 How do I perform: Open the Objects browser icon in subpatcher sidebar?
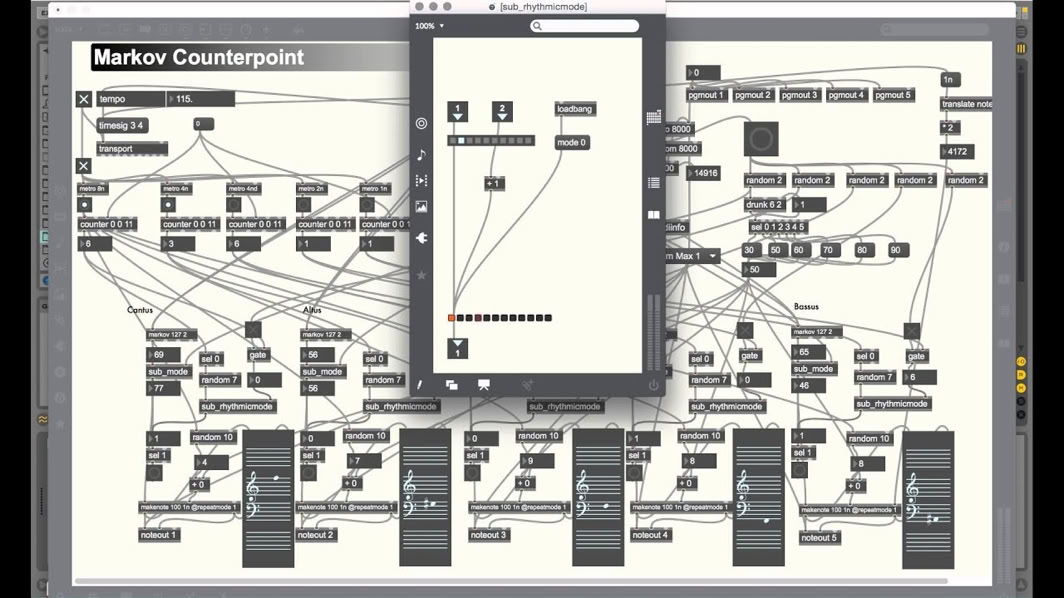(x=421, y=124)
